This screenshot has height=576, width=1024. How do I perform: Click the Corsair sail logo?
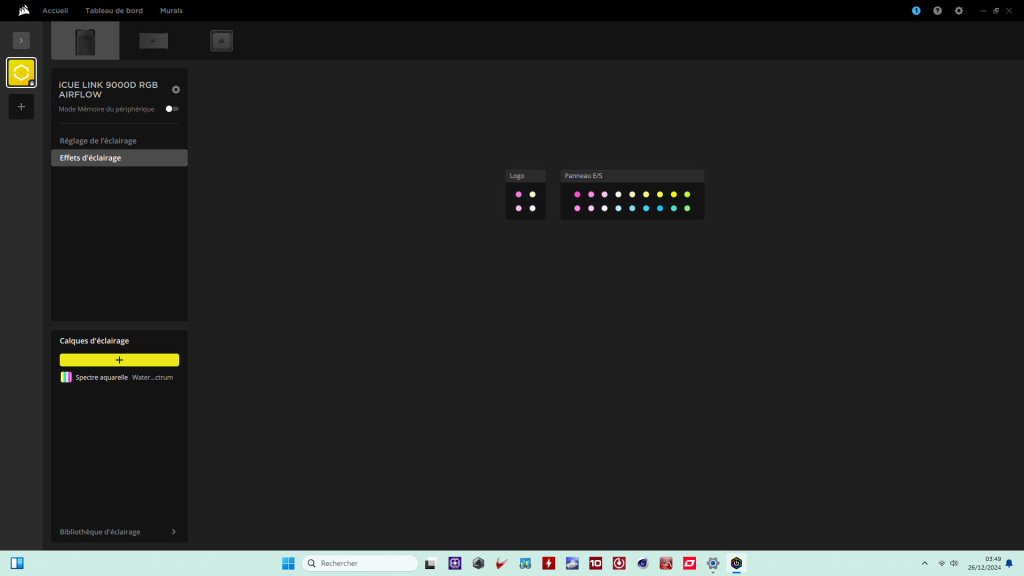22,10
